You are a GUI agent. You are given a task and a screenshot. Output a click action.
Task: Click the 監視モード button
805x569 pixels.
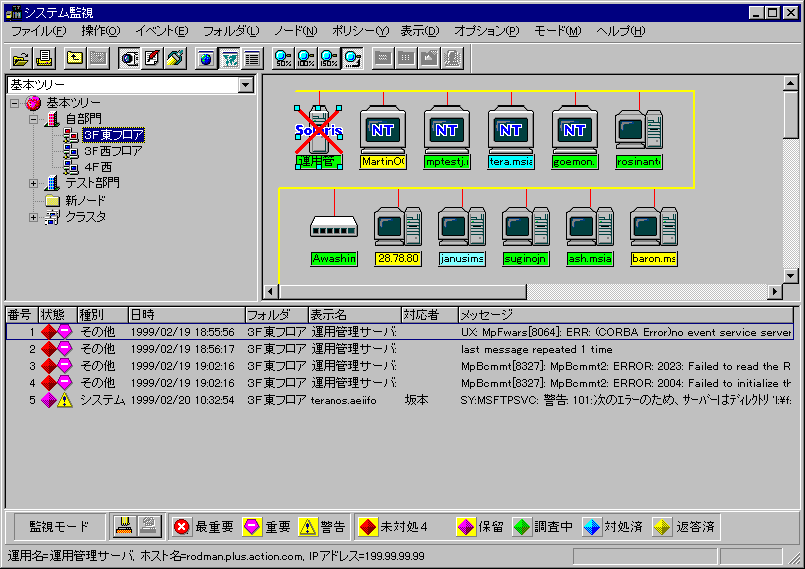59,526
